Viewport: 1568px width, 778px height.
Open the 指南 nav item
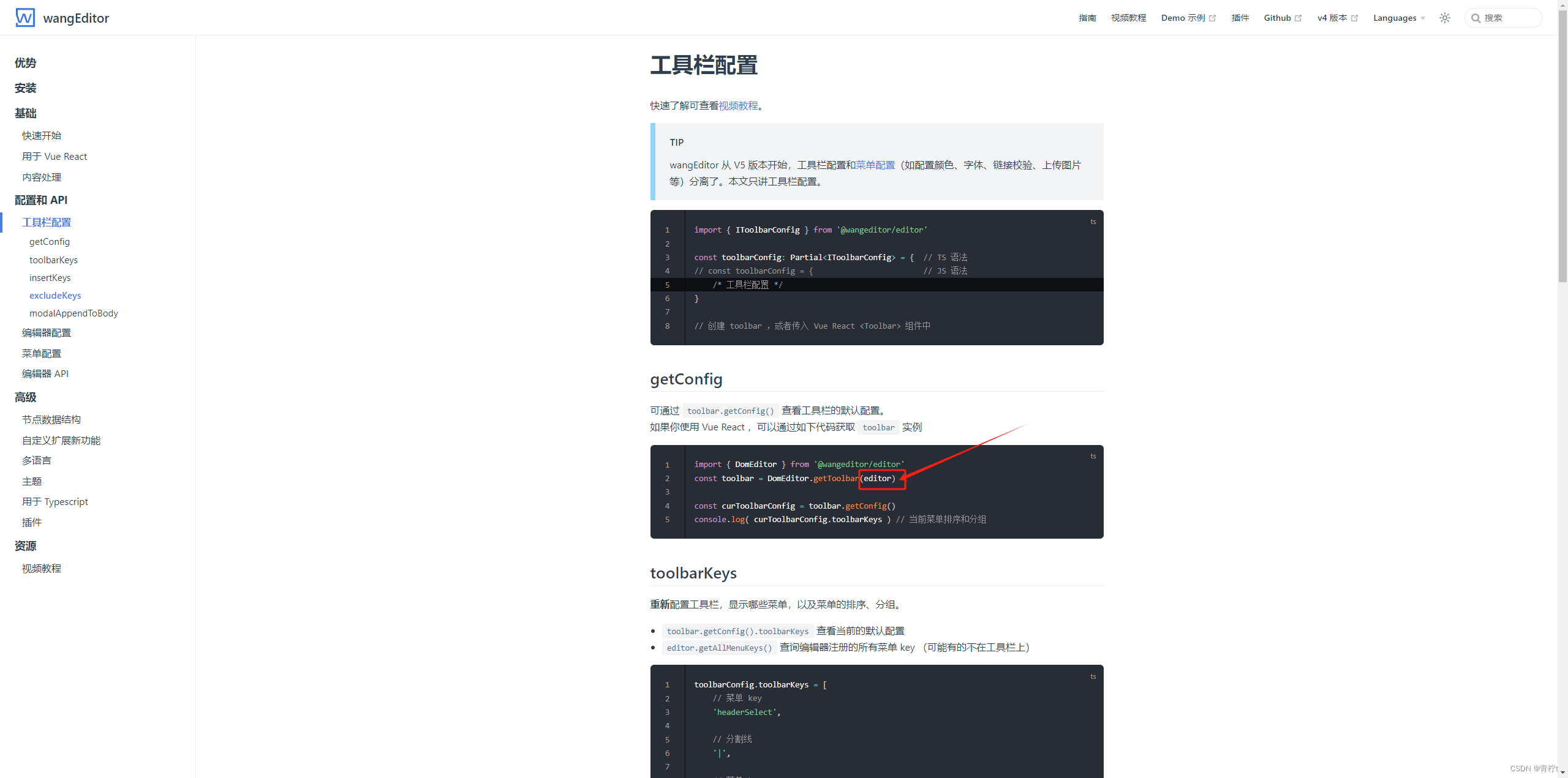point(1087,18)
